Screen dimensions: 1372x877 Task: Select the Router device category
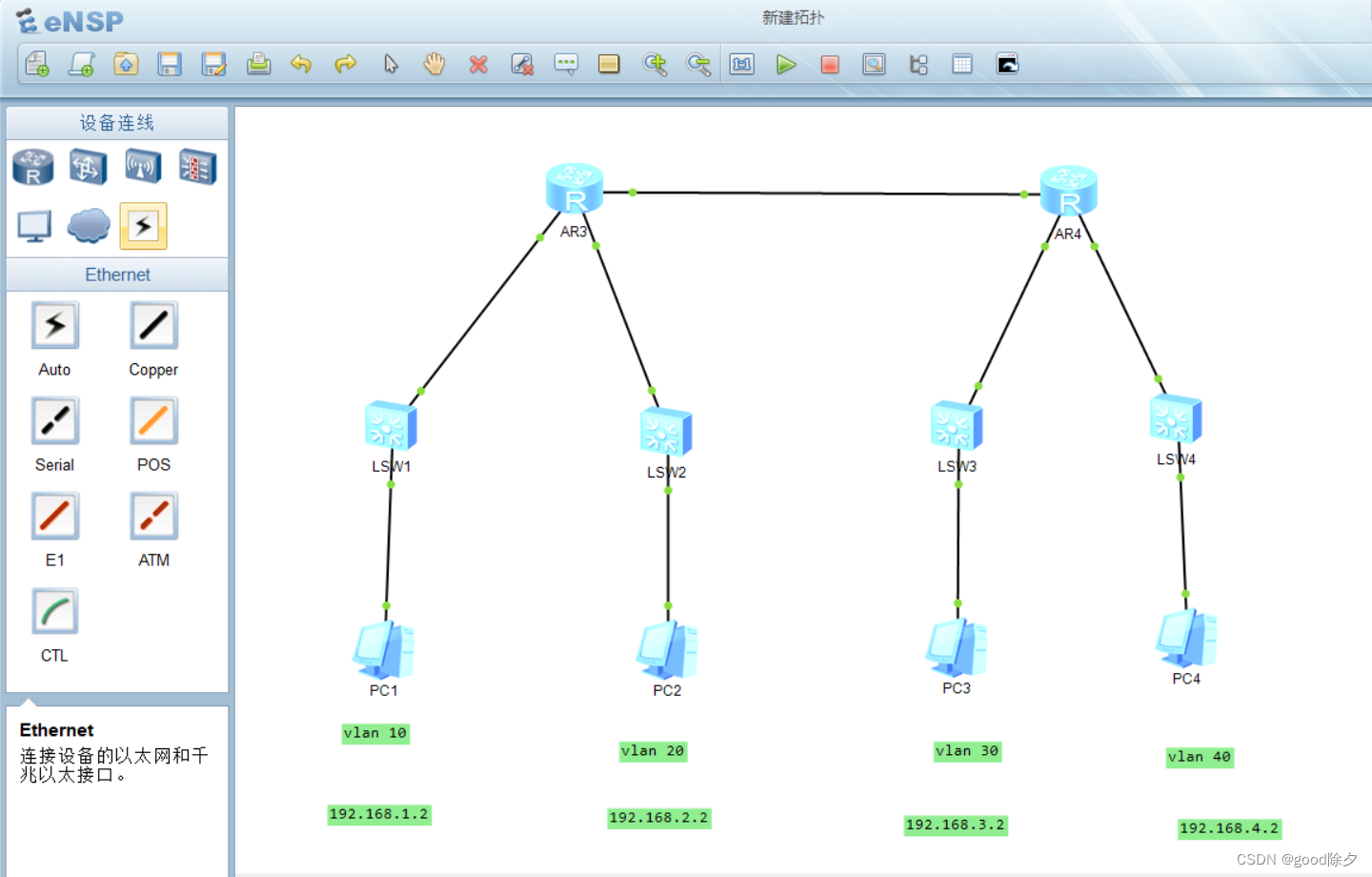click(32, 167)
